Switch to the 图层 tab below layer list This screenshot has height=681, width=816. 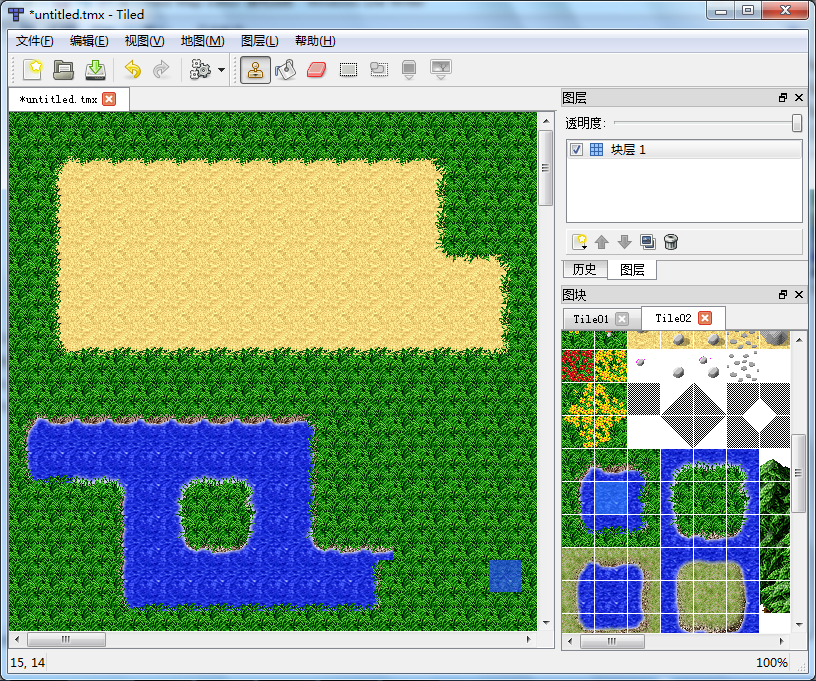(x=632, y=269)
